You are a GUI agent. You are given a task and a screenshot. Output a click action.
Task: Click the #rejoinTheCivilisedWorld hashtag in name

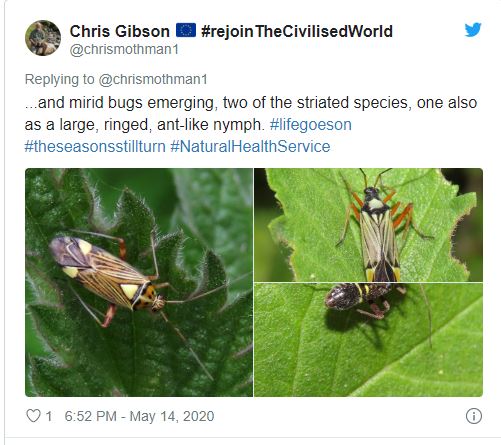297,31
